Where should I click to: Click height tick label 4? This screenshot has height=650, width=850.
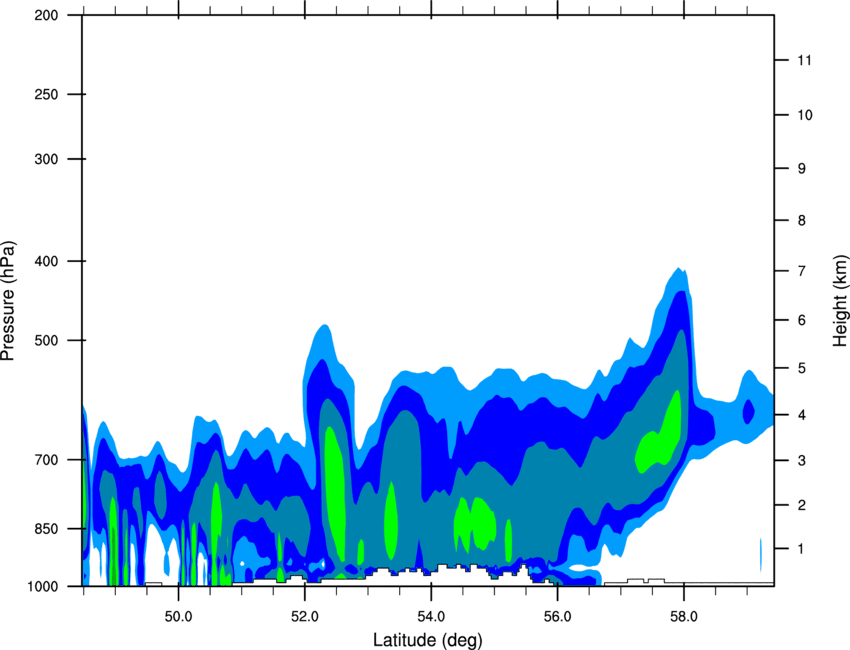click(x=802, y=415)
